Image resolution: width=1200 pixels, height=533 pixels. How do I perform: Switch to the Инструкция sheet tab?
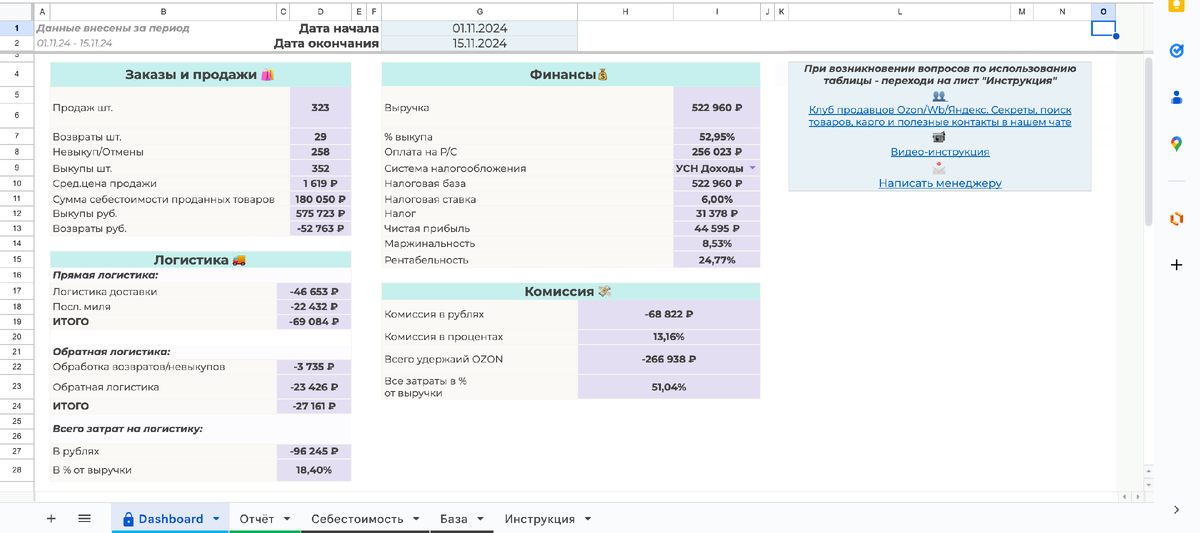point(539,519)
